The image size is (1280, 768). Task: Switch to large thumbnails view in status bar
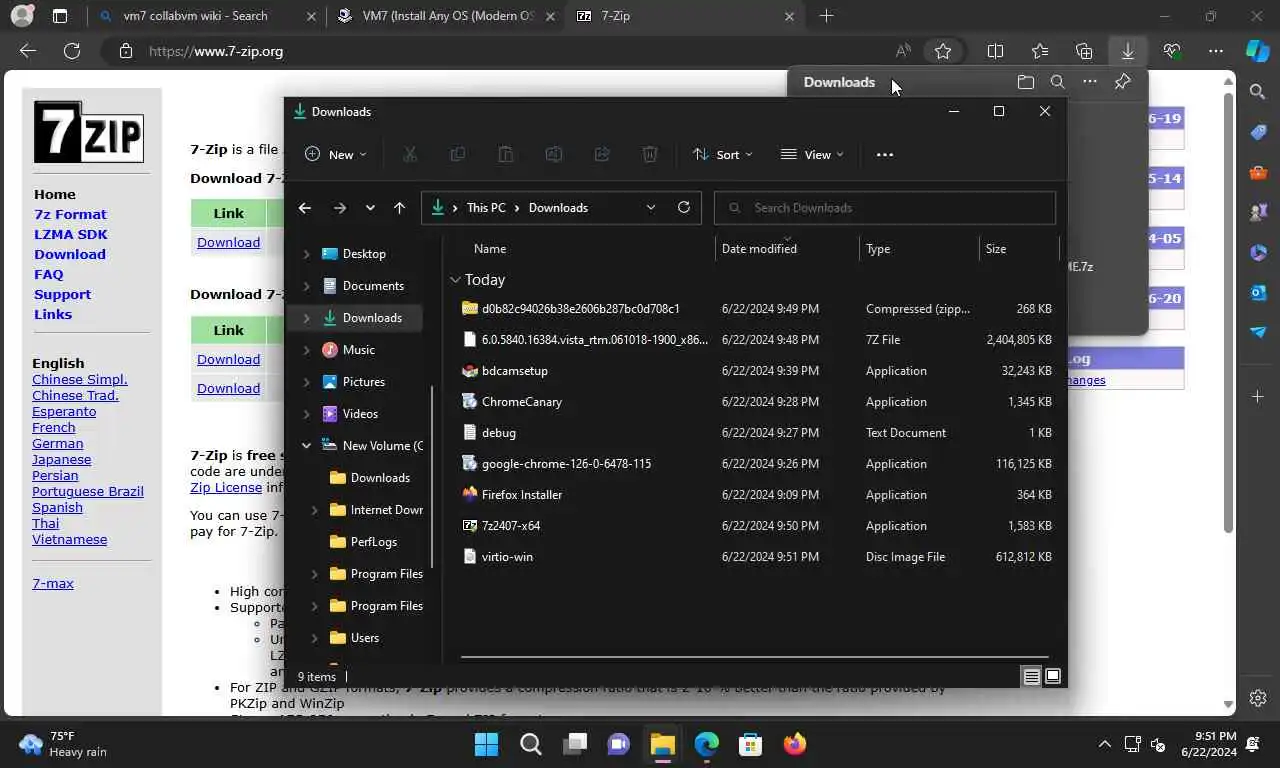pos(1053,677)
